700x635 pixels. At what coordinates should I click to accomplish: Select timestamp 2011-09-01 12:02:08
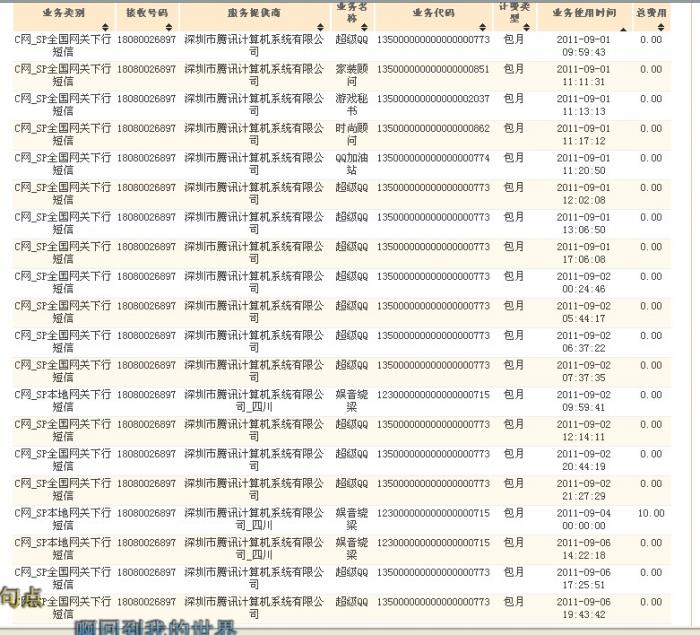(x=584, y=194)
